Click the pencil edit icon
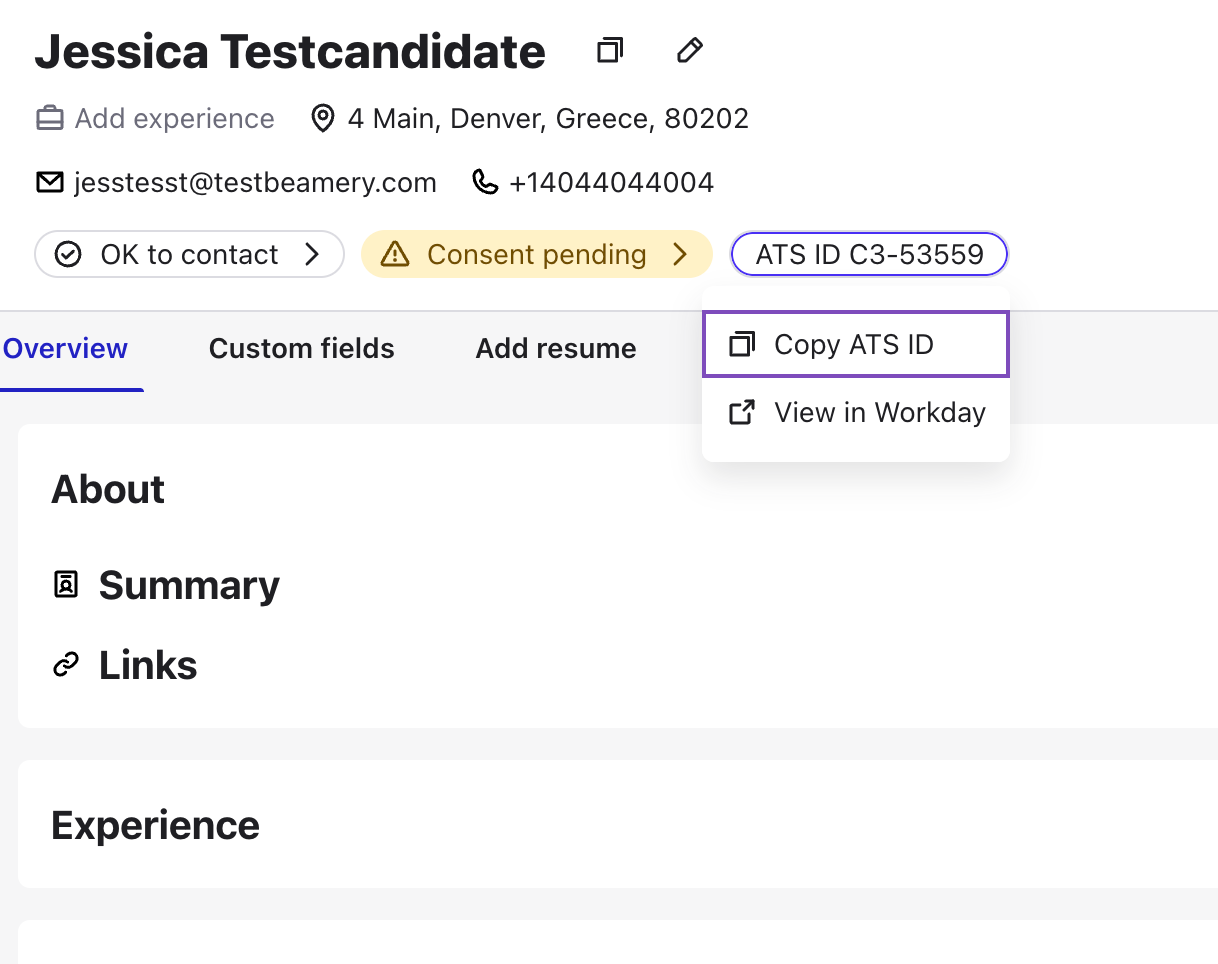Image resolution: width=1218 pixels, height=964 pixels. (x=689, y=50)
